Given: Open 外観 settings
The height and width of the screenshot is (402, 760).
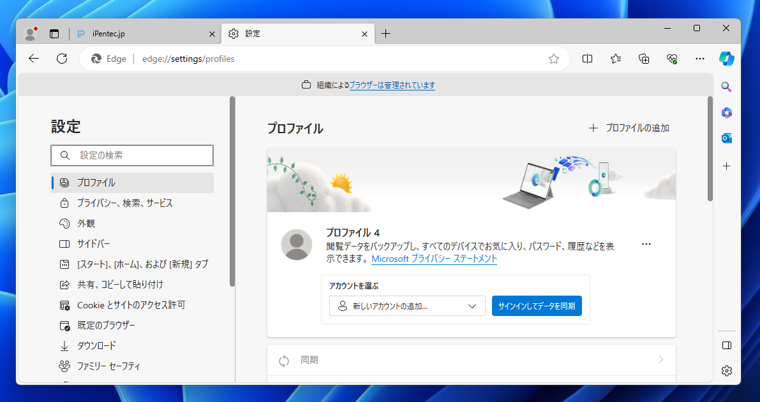Looking at the screenshot, I should [132, 224].
